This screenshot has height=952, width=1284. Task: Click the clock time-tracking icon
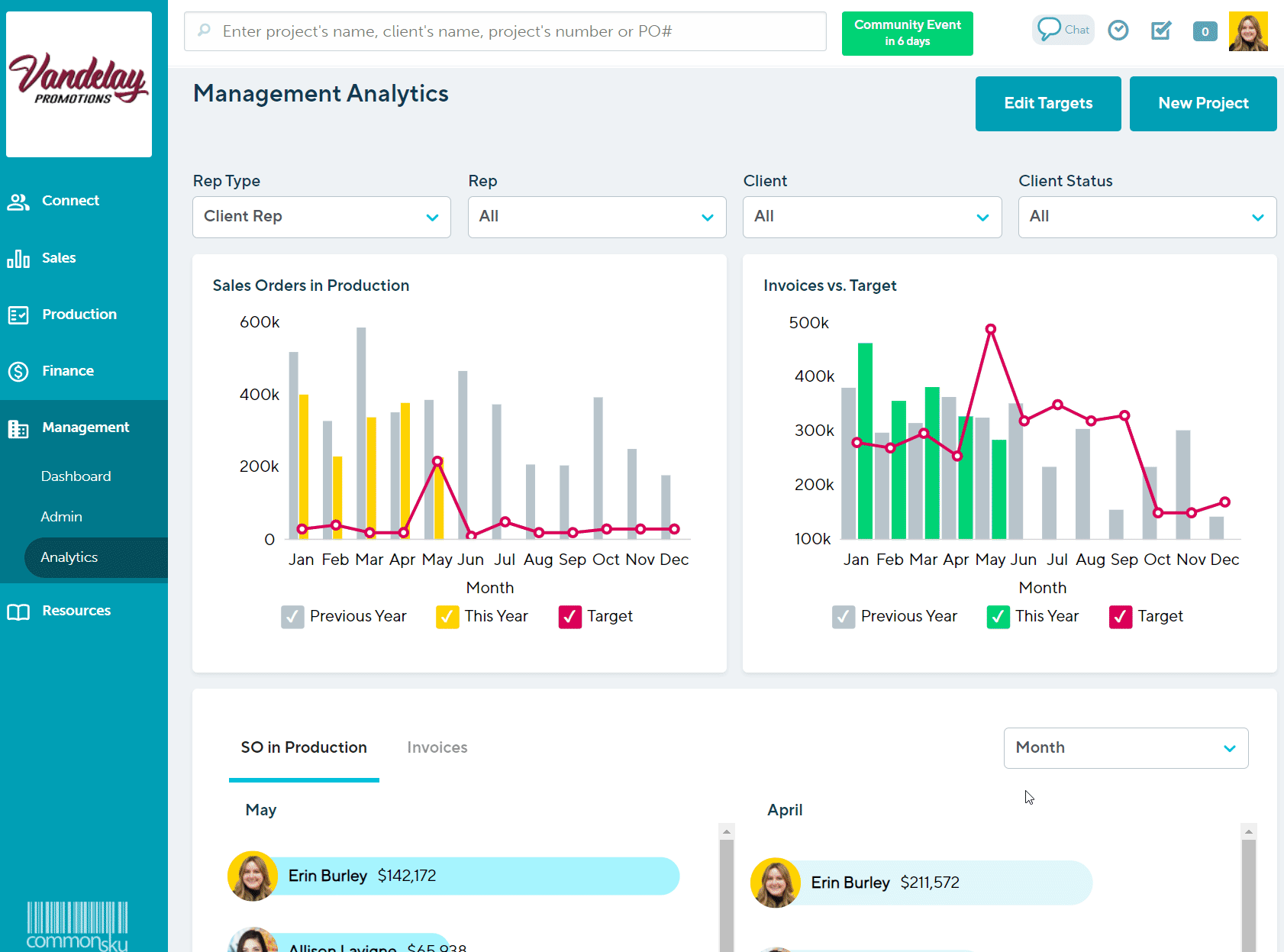click(1118, 30)
